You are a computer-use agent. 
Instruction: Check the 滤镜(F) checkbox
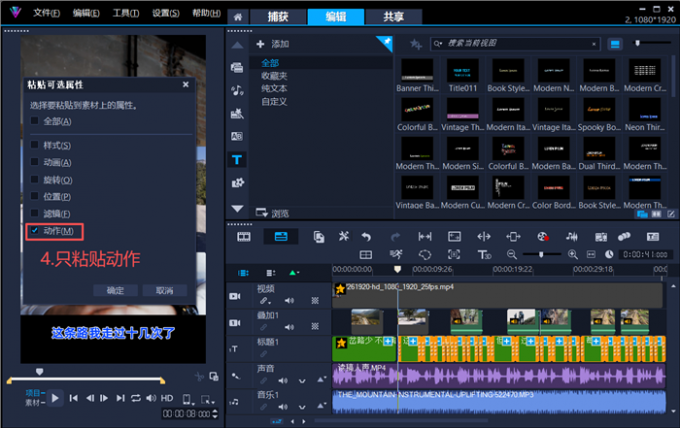[35, 213]
